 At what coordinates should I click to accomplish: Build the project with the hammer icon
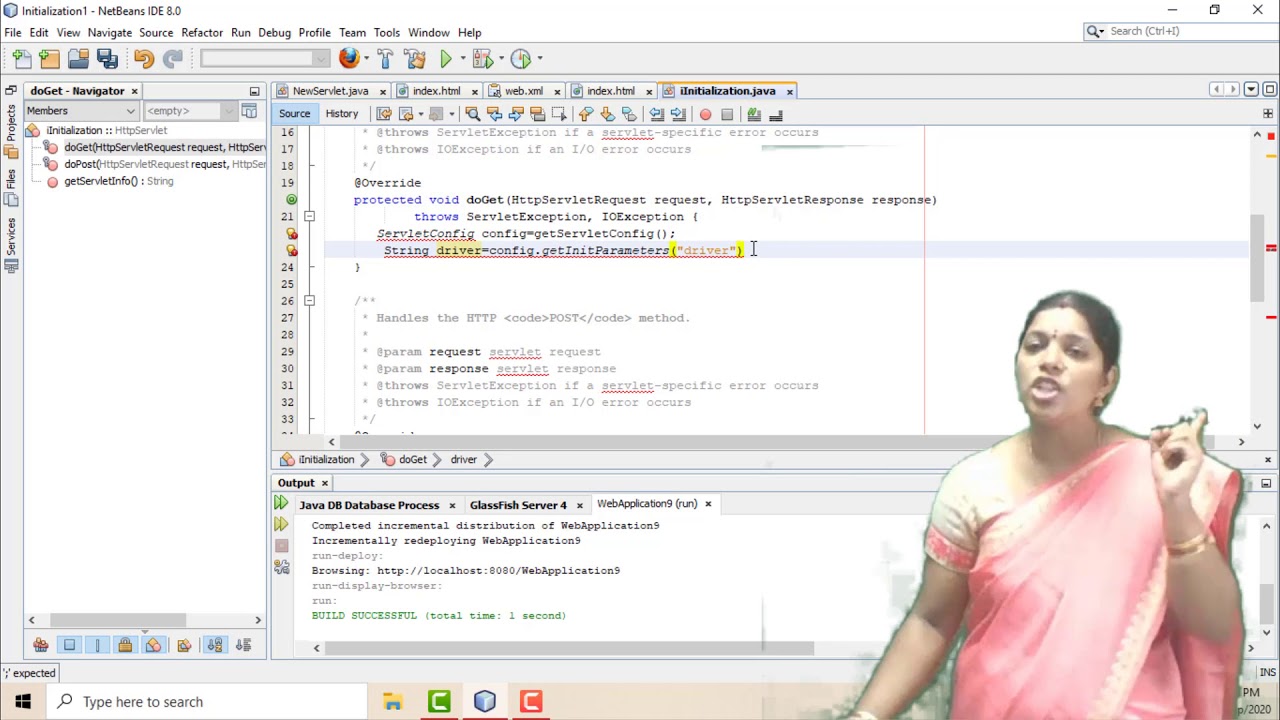pyautogui.click(x=385, y=59)
